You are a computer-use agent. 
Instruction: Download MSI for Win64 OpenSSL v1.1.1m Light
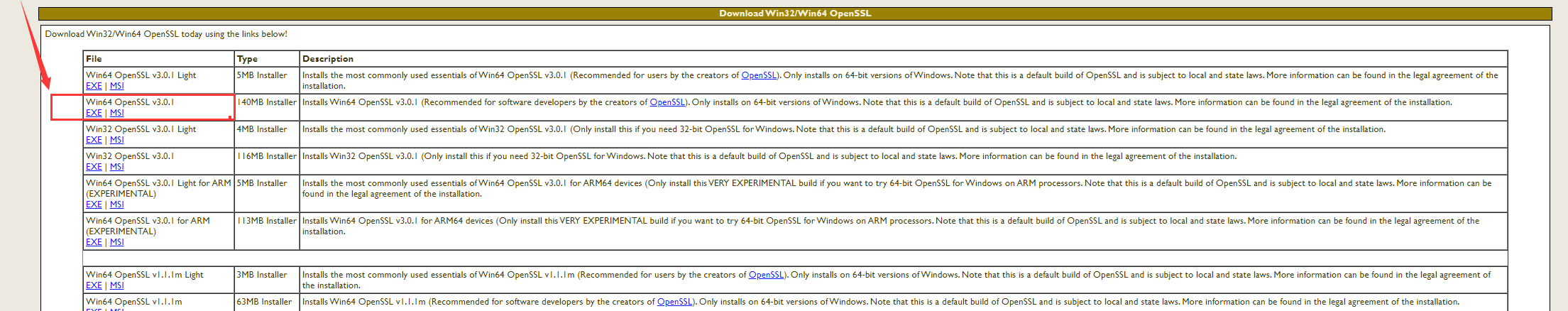[117, 285]
